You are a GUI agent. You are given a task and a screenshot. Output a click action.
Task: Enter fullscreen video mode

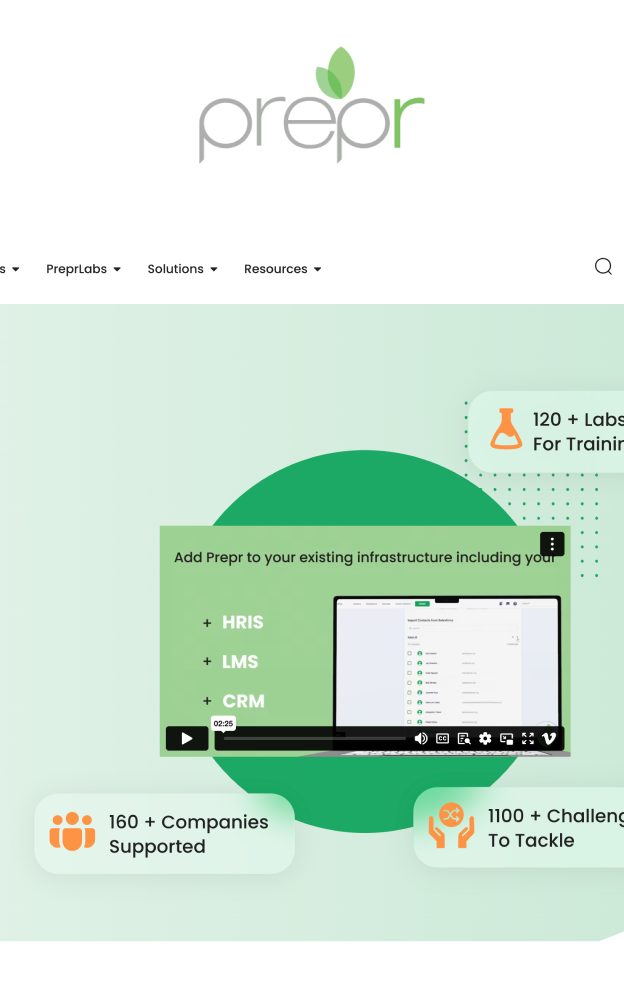(528, 739)
